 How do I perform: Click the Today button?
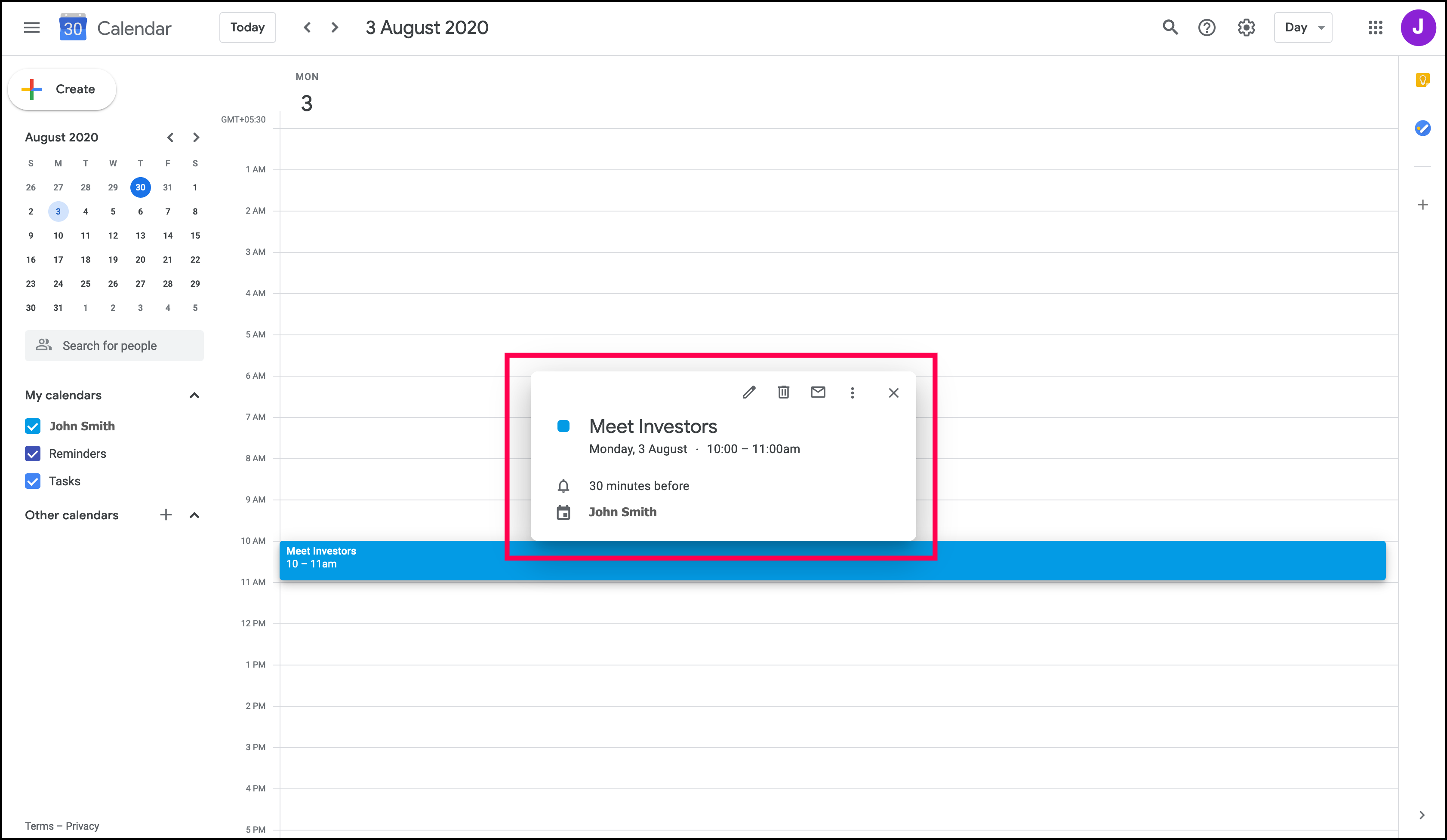247,28
